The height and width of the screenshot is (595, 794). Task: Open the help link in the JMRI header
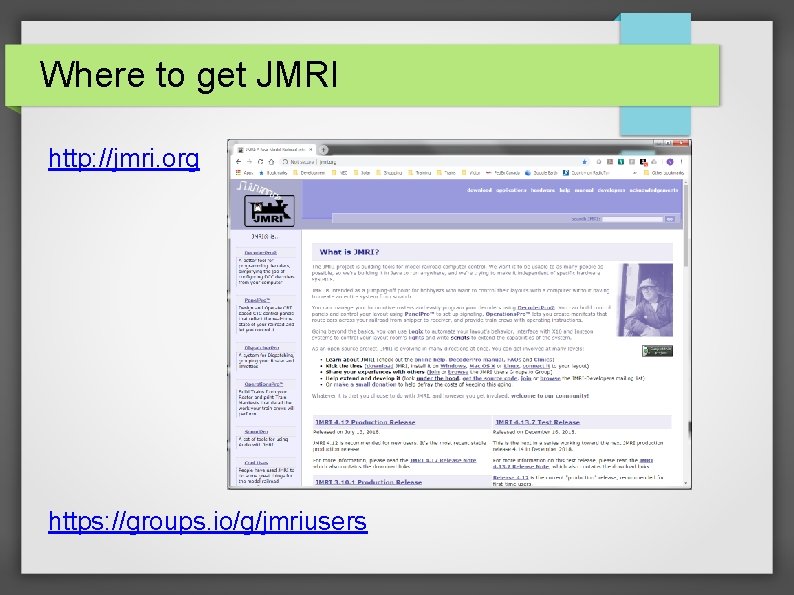pos(565,190)
